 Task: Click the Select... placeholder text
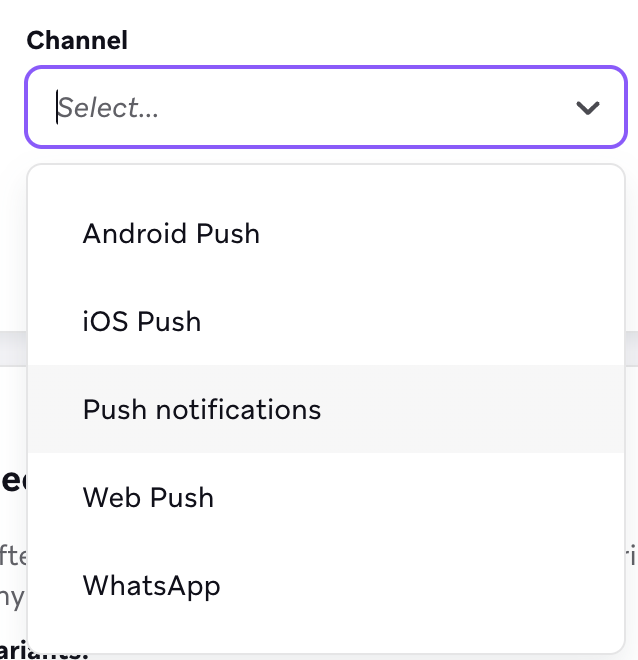click(x=108, y=108)
